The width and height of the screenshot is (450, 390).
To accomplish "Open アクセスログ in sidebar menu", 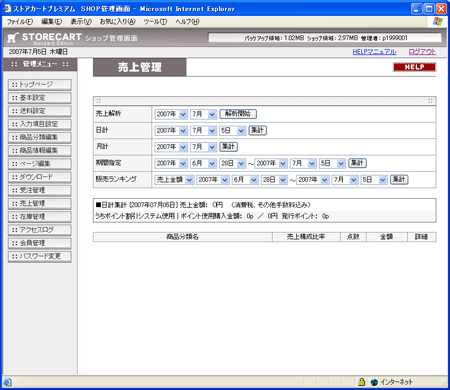I will pyautogui.click(x=40, y=230).
